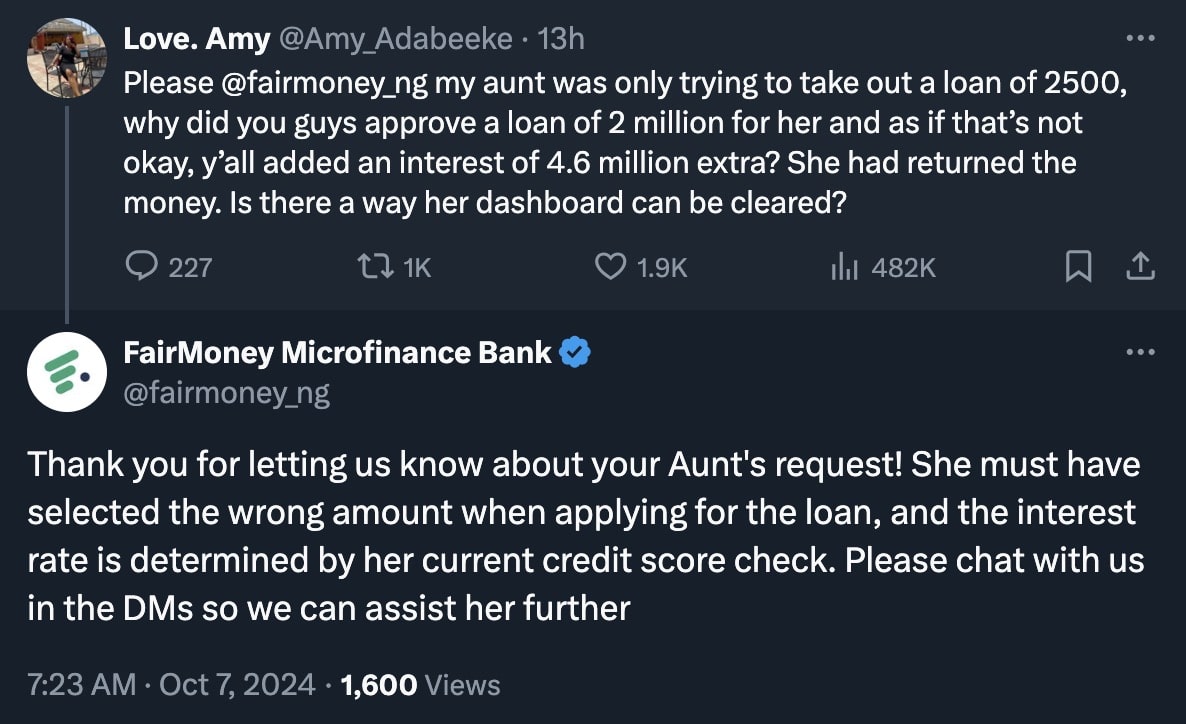The image size is (1186, 724).
Task: Open more options on FairMoney's reply
Action: pyautogui.click(x=1140, y=352)
